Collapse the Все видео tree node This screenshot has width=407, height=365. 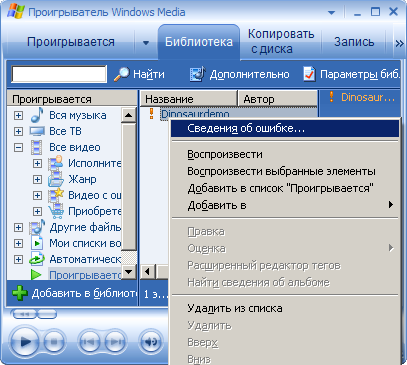pos(18,147)
